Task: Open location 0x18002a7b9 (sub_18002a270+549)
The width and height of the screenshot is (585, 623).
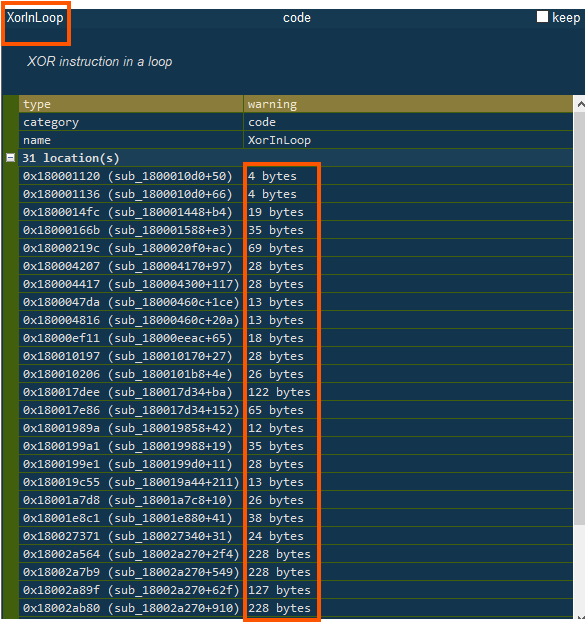Action: coord(131,572)
